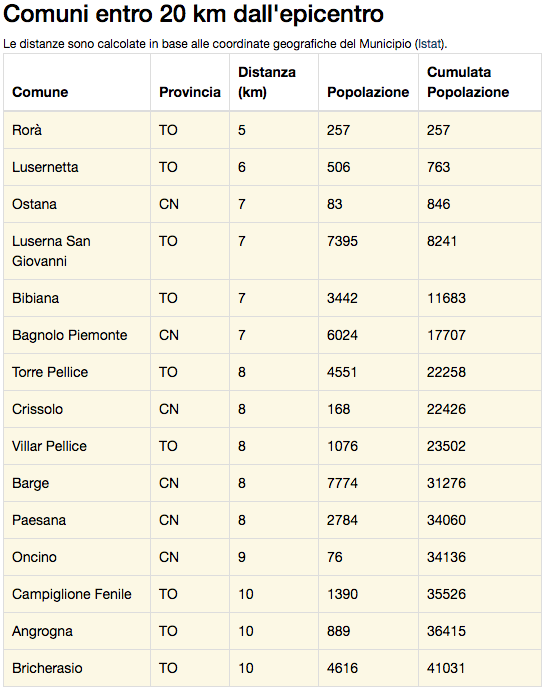
Task: Click the Popolazione column header
Action: pyautogui.click(x=368, y=92)
